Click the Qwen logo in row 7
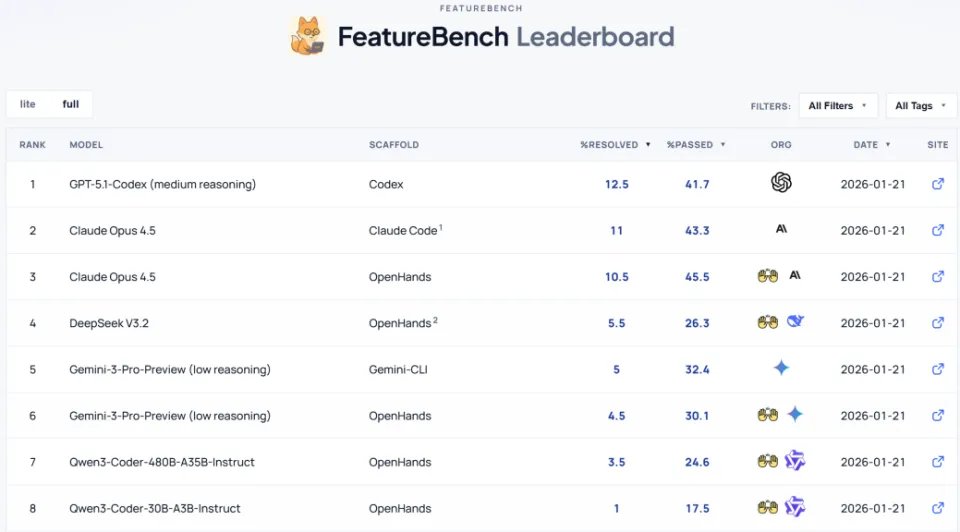 795,461
